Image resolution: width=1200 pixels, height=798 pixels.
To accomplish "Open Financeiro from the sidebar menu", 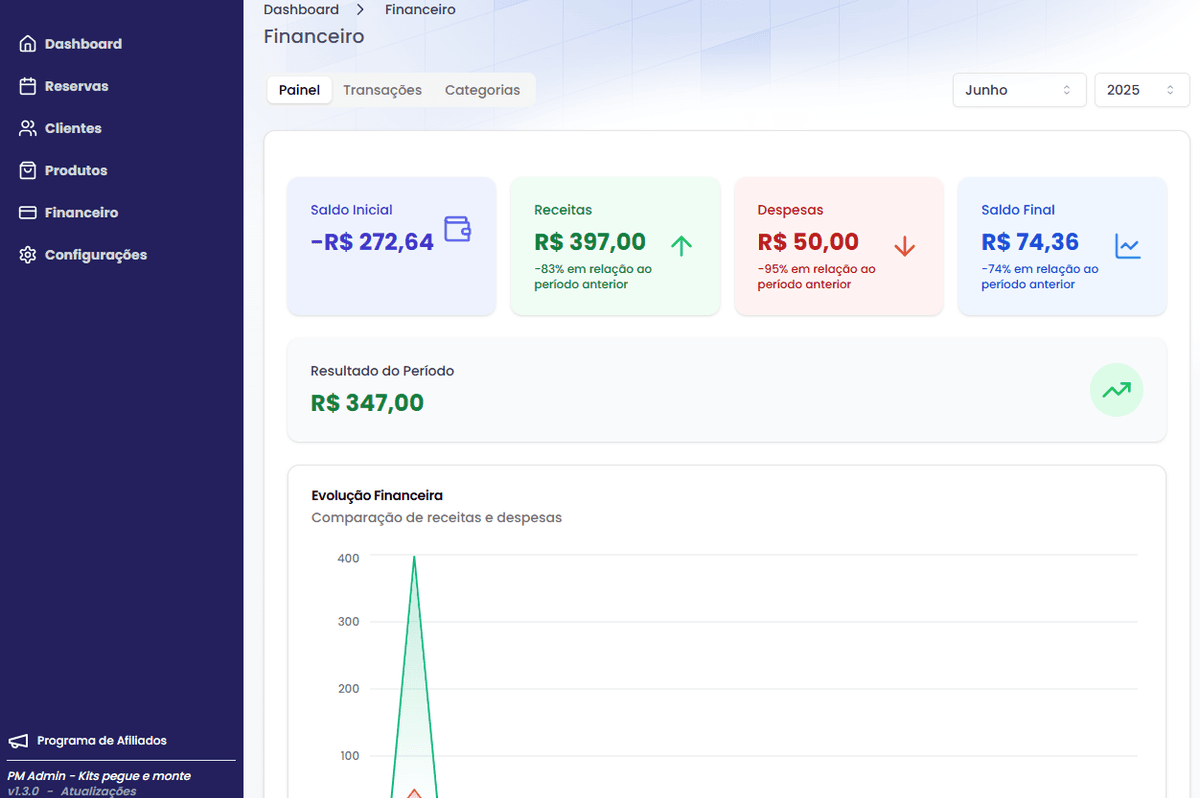I will pos(81,213).
